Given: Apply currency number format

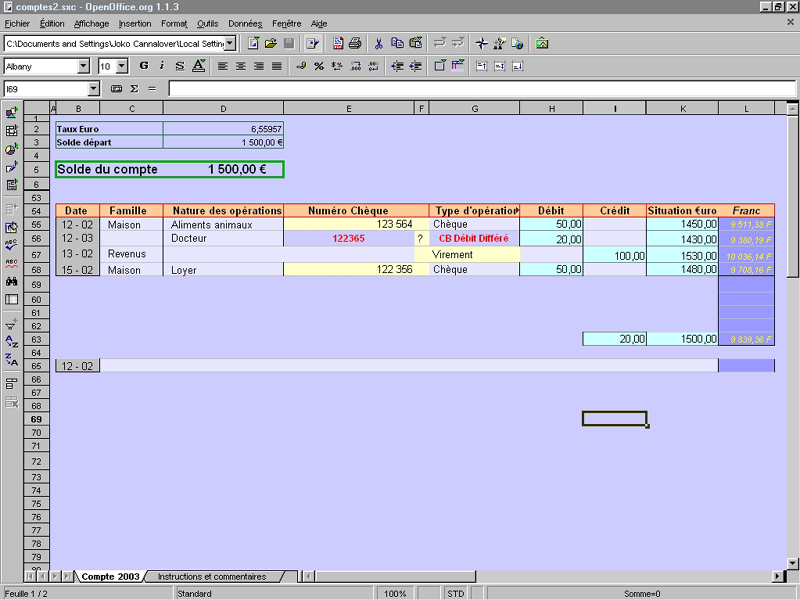Looking at the screenshot, I should pyautogui.click(x=301, y=66).
